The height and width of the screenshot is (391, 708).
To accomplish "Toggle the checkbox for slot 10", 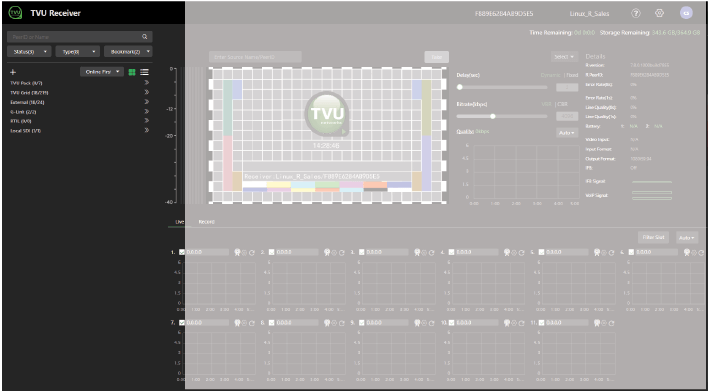I will 452,323.
